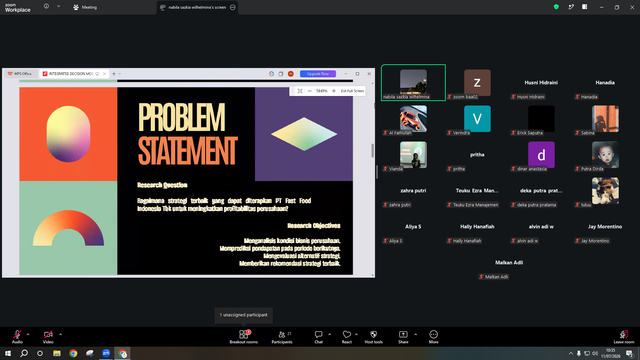This screenshot has height=360, width=640.
Task: Toggle the view layout icon in the title bar
Action: (x=585, y=7)
